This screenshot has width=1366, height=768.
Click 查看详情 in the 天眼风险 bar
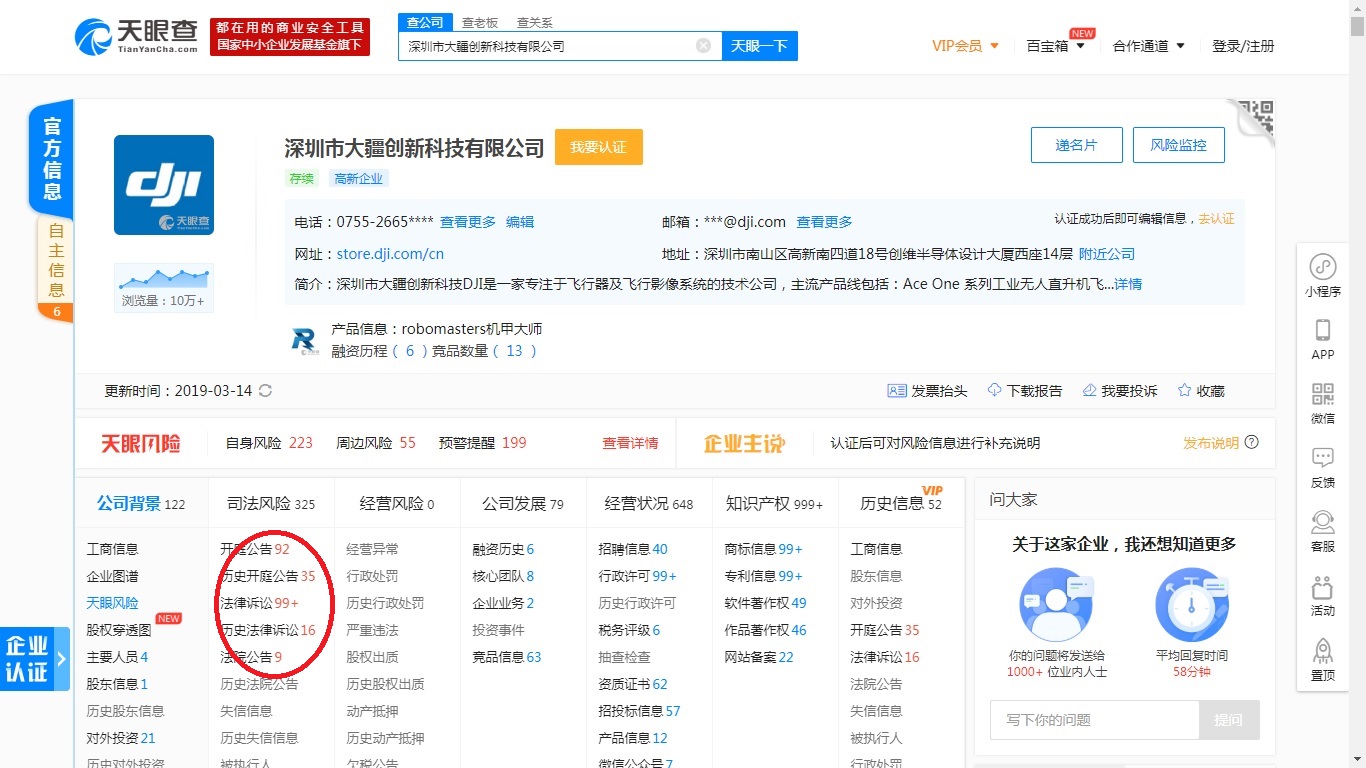tap(630, 443)
